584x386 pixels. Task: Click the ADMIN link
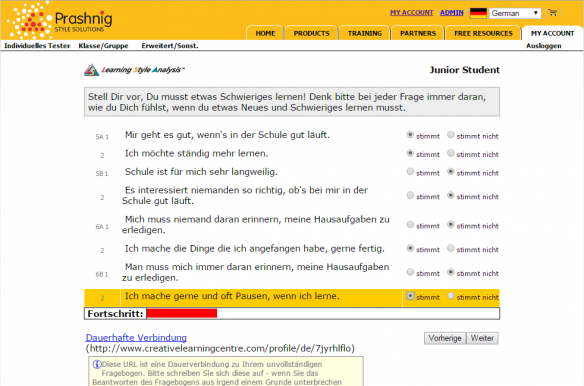[x=451, y=13]
